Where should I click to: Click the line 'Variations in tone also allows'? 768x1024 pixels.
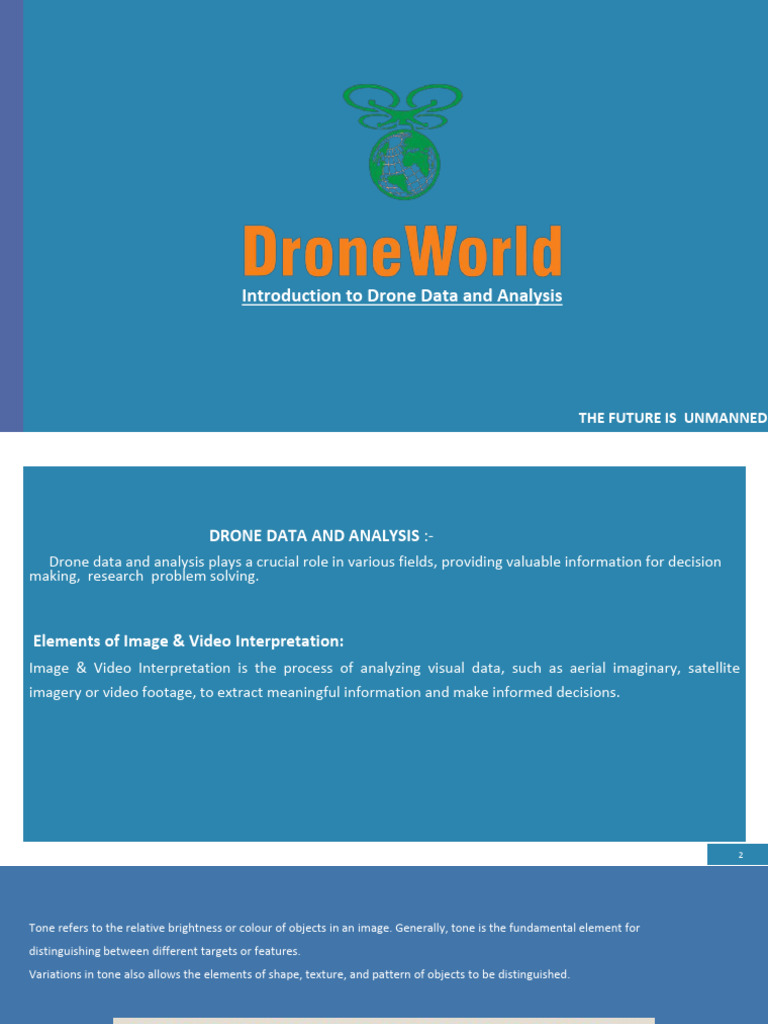[x=299, y=974]
